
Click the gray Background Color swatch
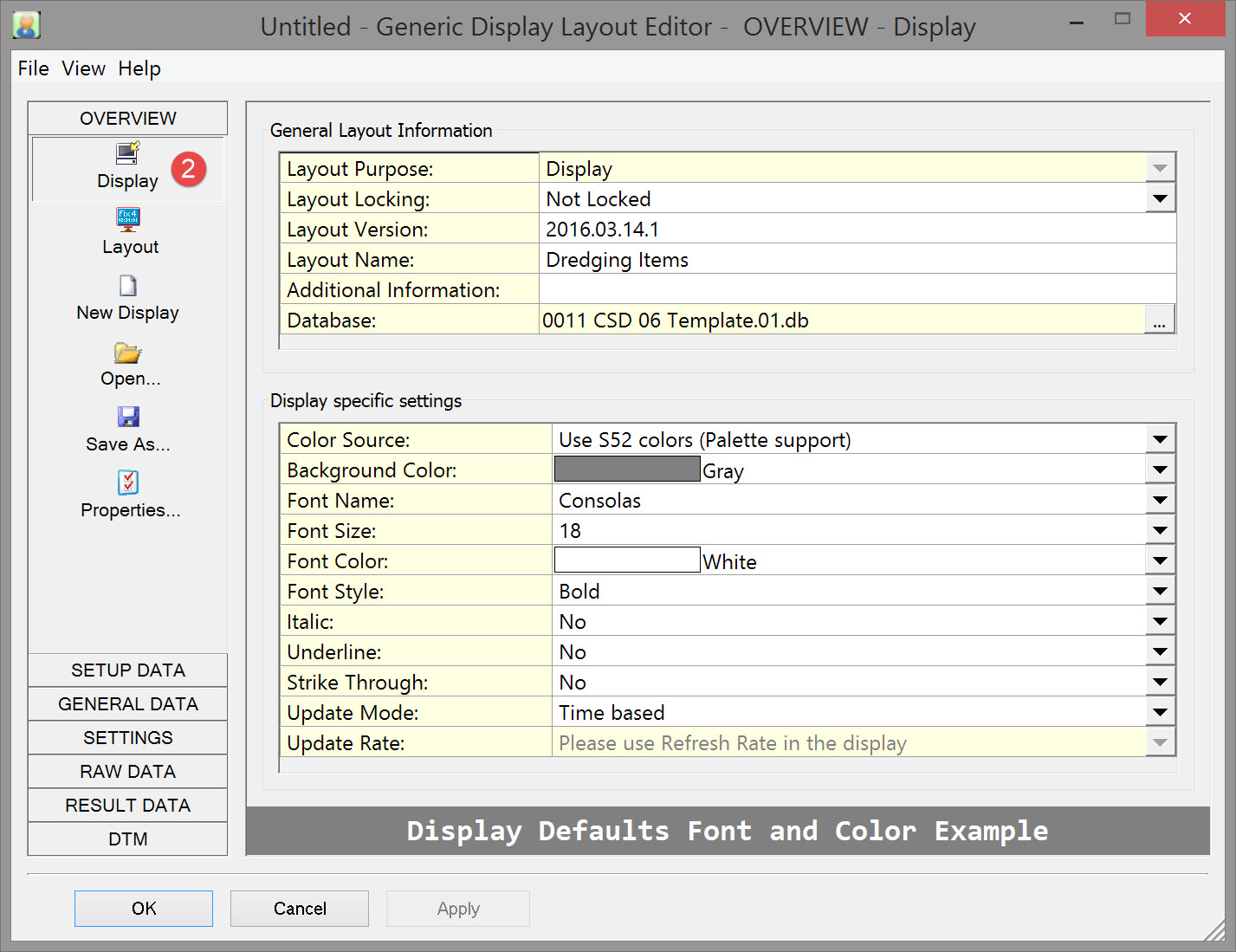[627, 470]
